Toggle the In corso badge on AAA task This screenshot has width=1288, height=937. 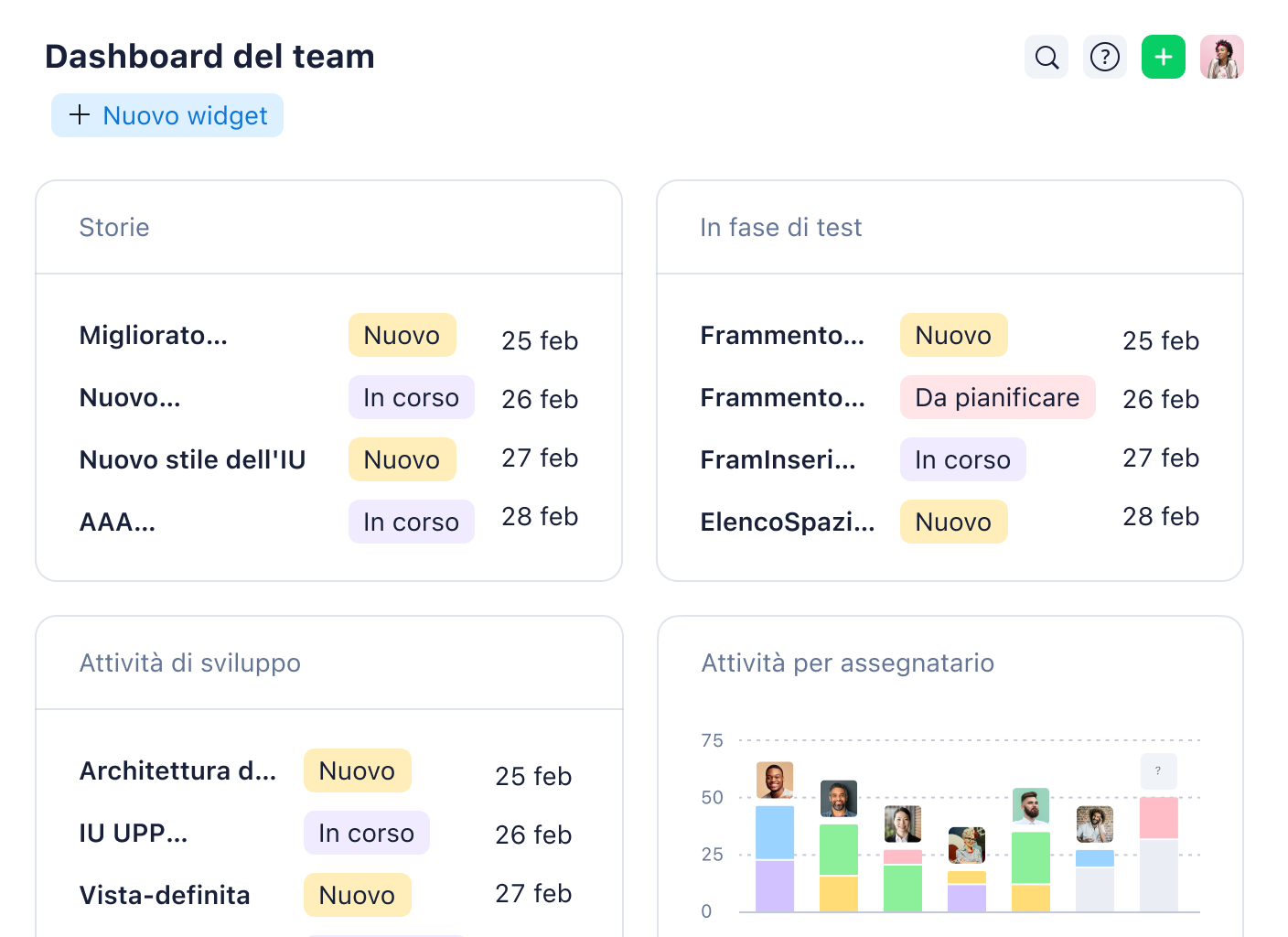(411, 522)
